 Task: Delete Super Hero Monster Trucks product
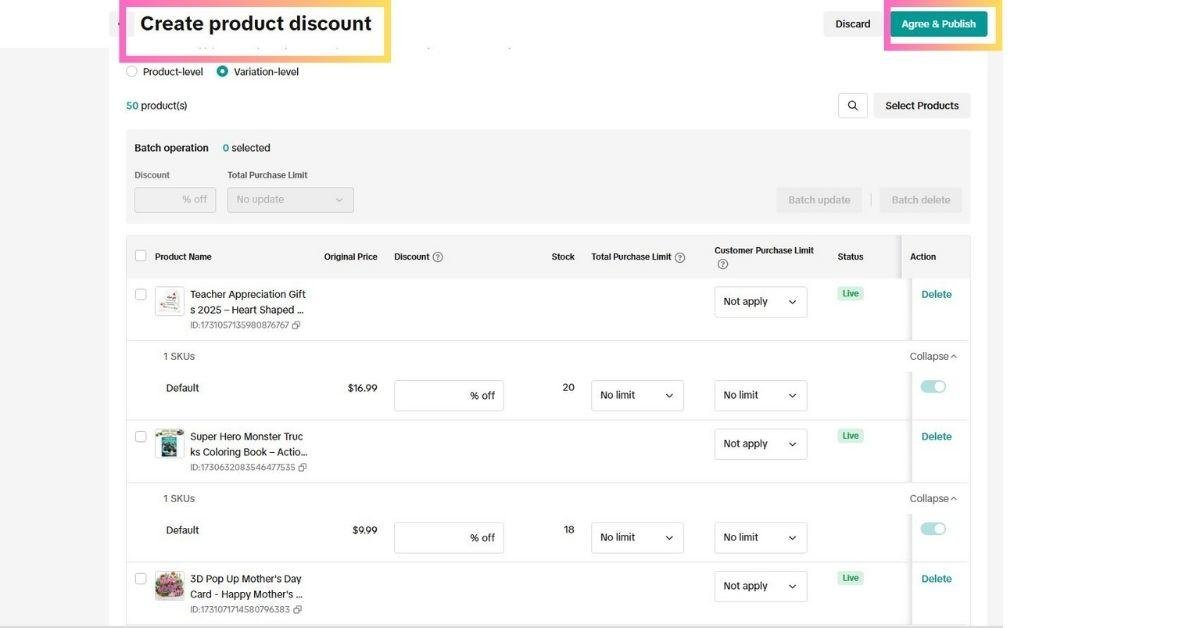pyautogui.click(x=936, y=436)
